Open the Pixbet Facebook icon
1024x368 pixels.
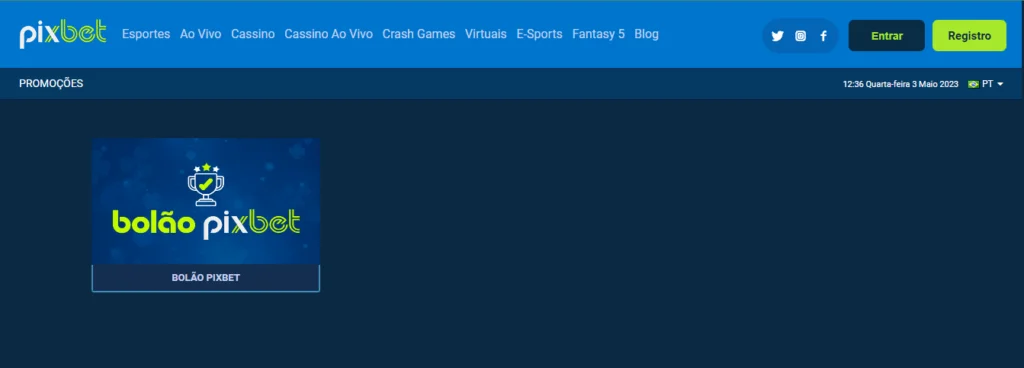tap(824, 36)
